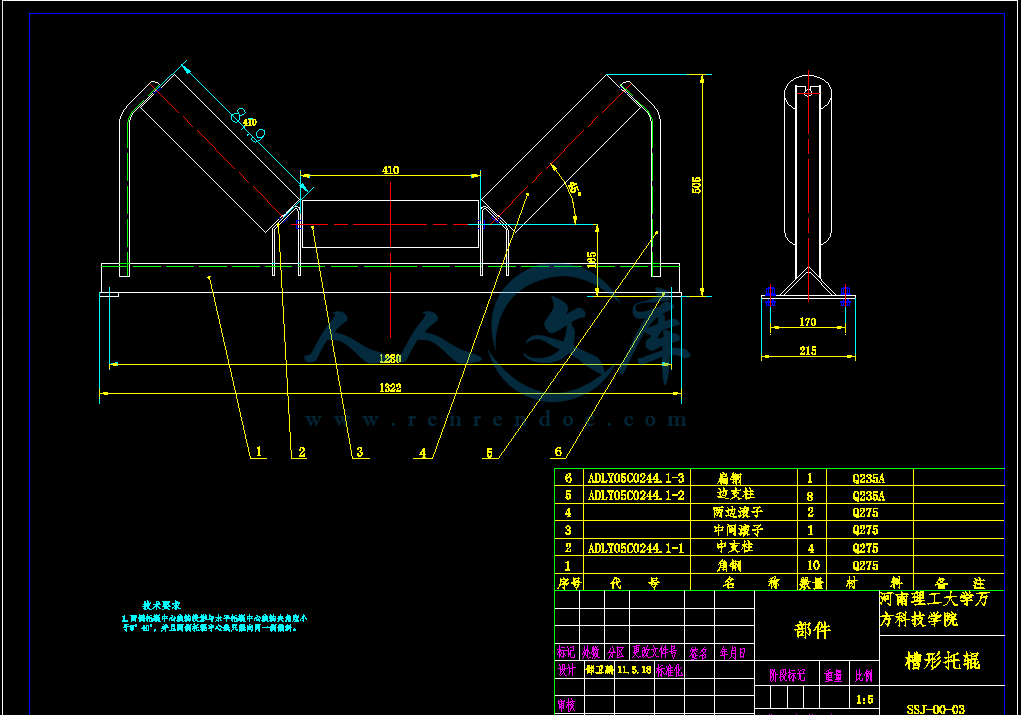Select the 215 dimension under side view

808,350
